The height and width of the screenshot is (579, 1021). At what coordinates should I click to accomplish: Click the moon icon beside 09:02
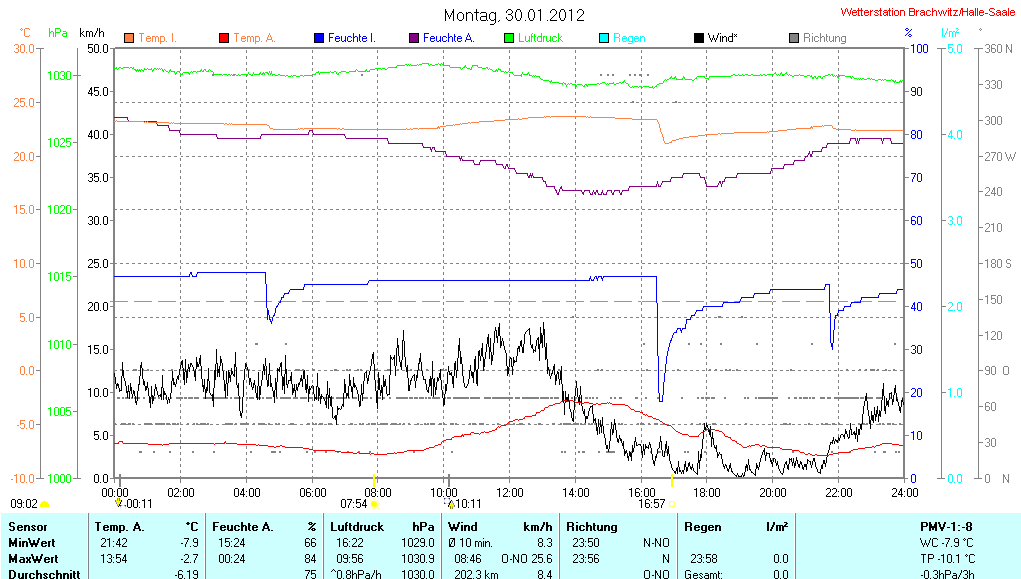(45, 504)
